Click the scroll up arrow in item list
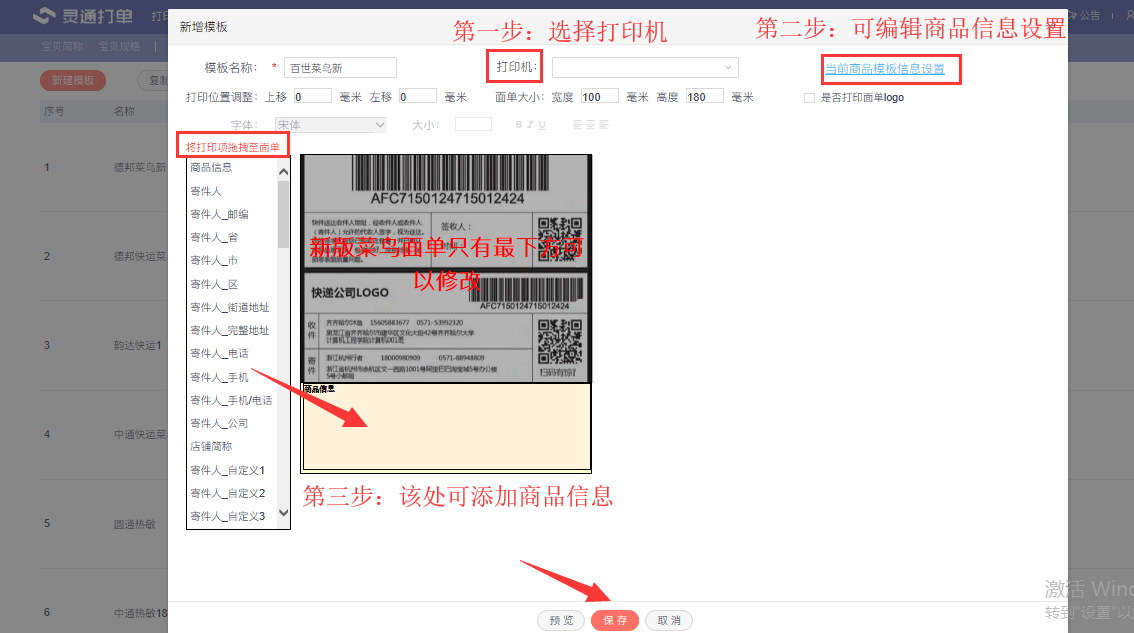 283,172
